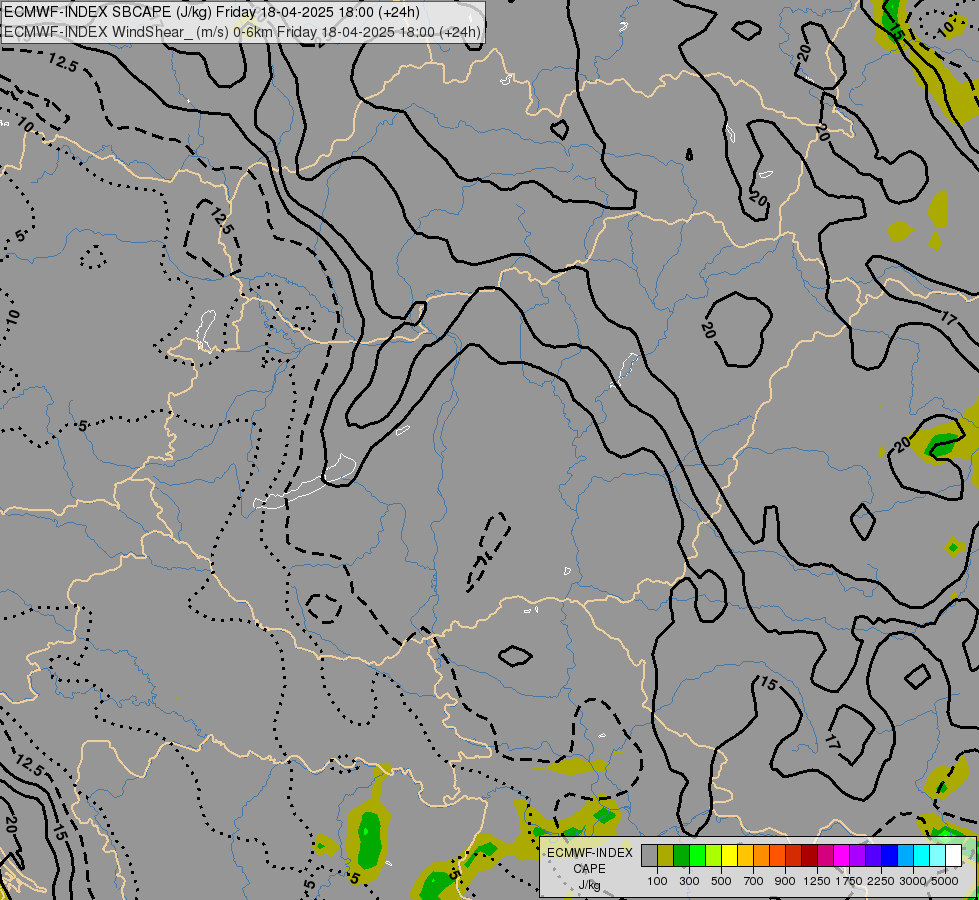Click the pure blue legend swatch

pyautogui.click(x=890, y=856)
